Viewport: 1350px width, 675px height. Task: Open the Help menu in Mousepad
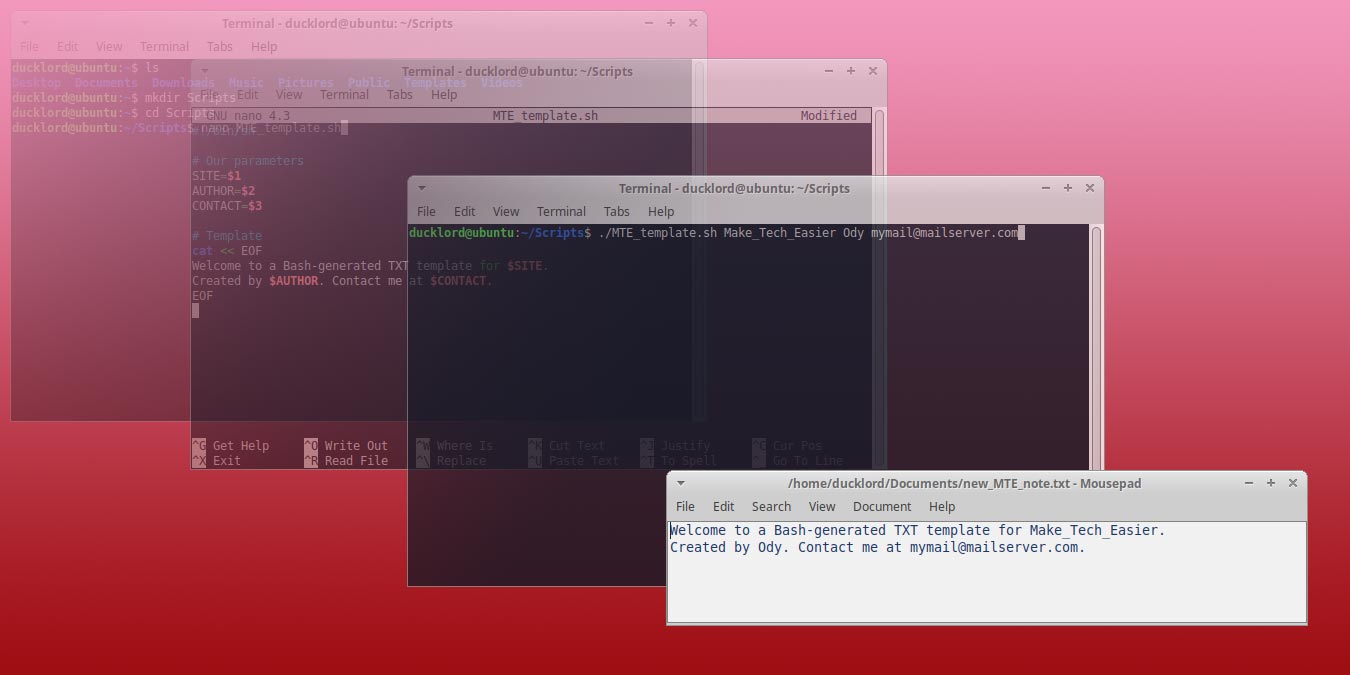click(941, 506)
